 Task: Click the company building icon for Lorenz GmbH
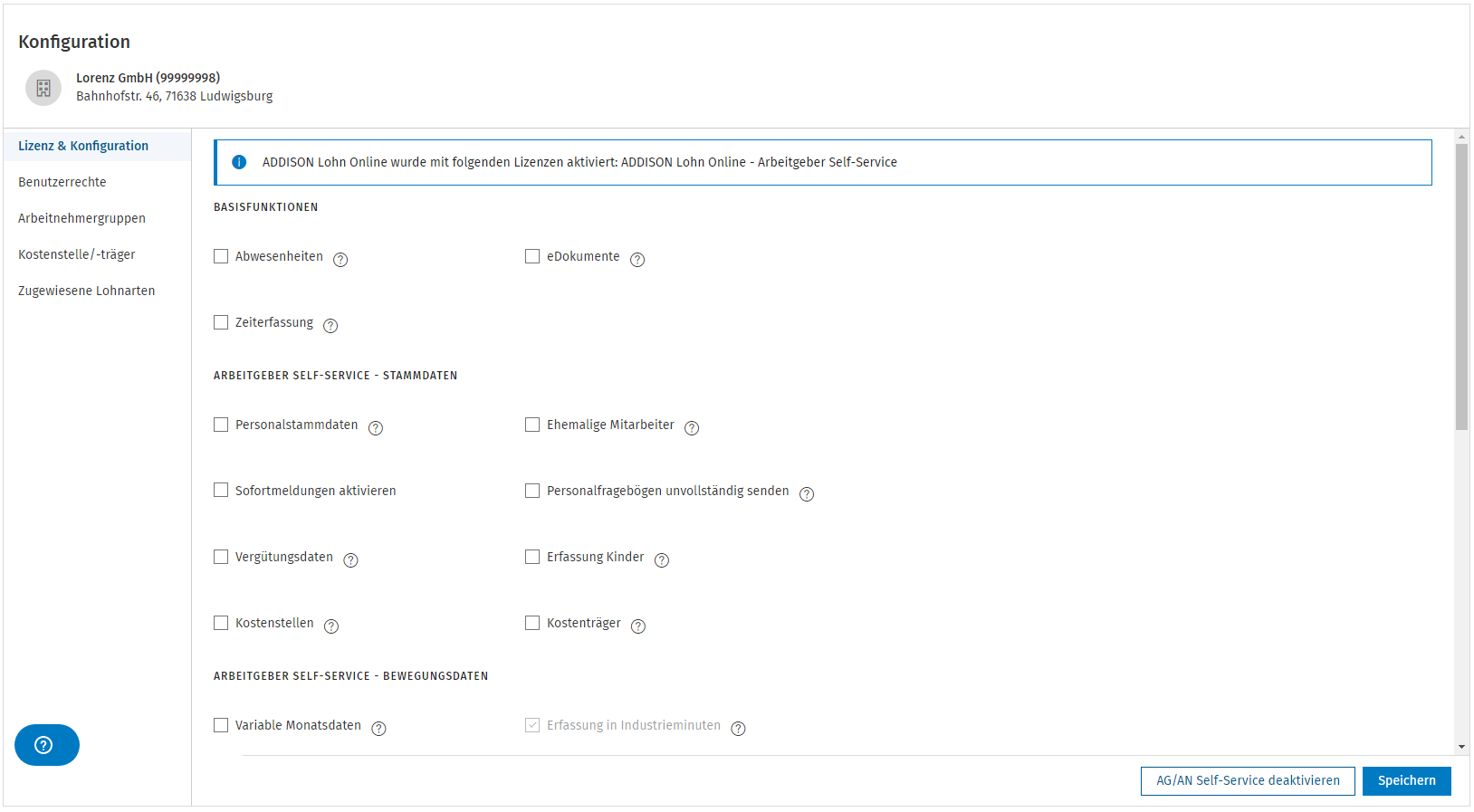(x=43, y=88)
